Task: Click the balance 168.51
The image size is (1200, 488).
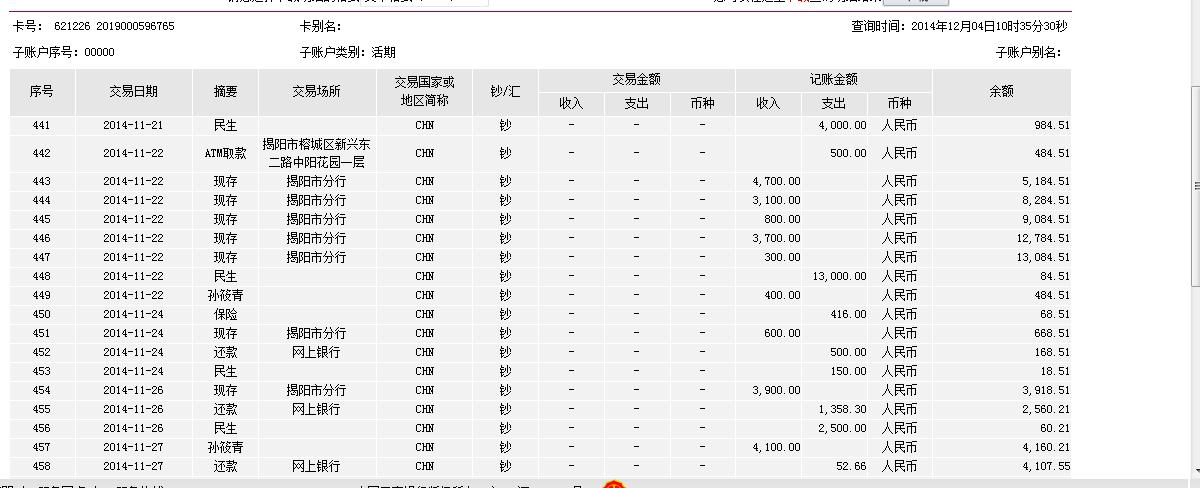Action: pos(1051,353)
